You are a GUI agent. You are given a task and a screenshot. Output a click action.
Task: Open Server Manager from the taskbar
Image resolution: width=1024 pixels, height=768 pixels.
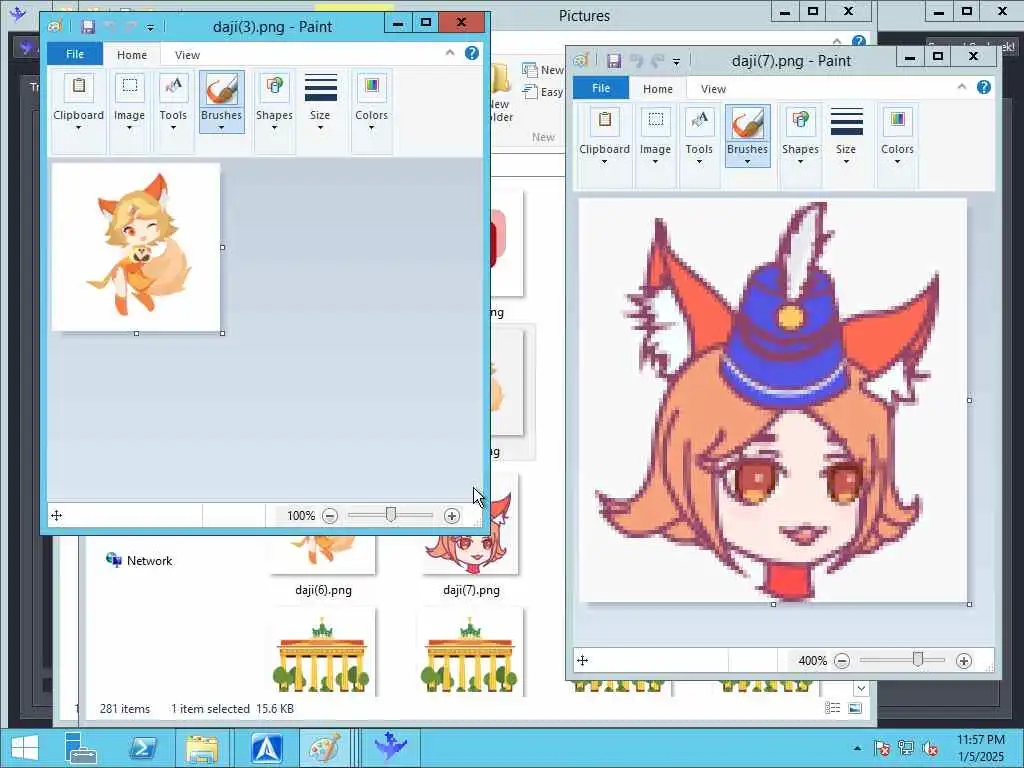[82, 748]
